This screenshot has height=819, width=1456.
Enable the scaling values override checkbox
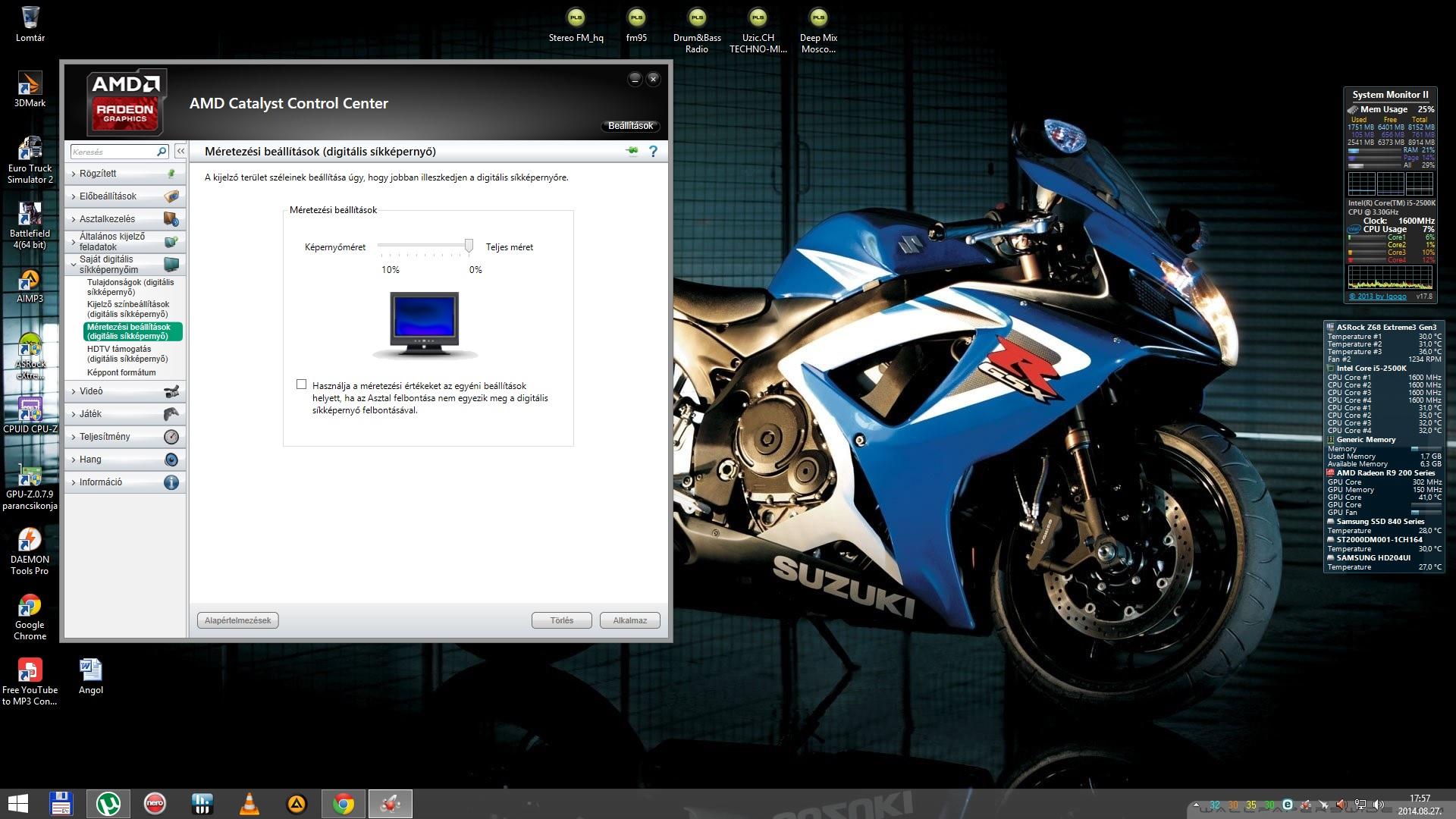point(302,384)
